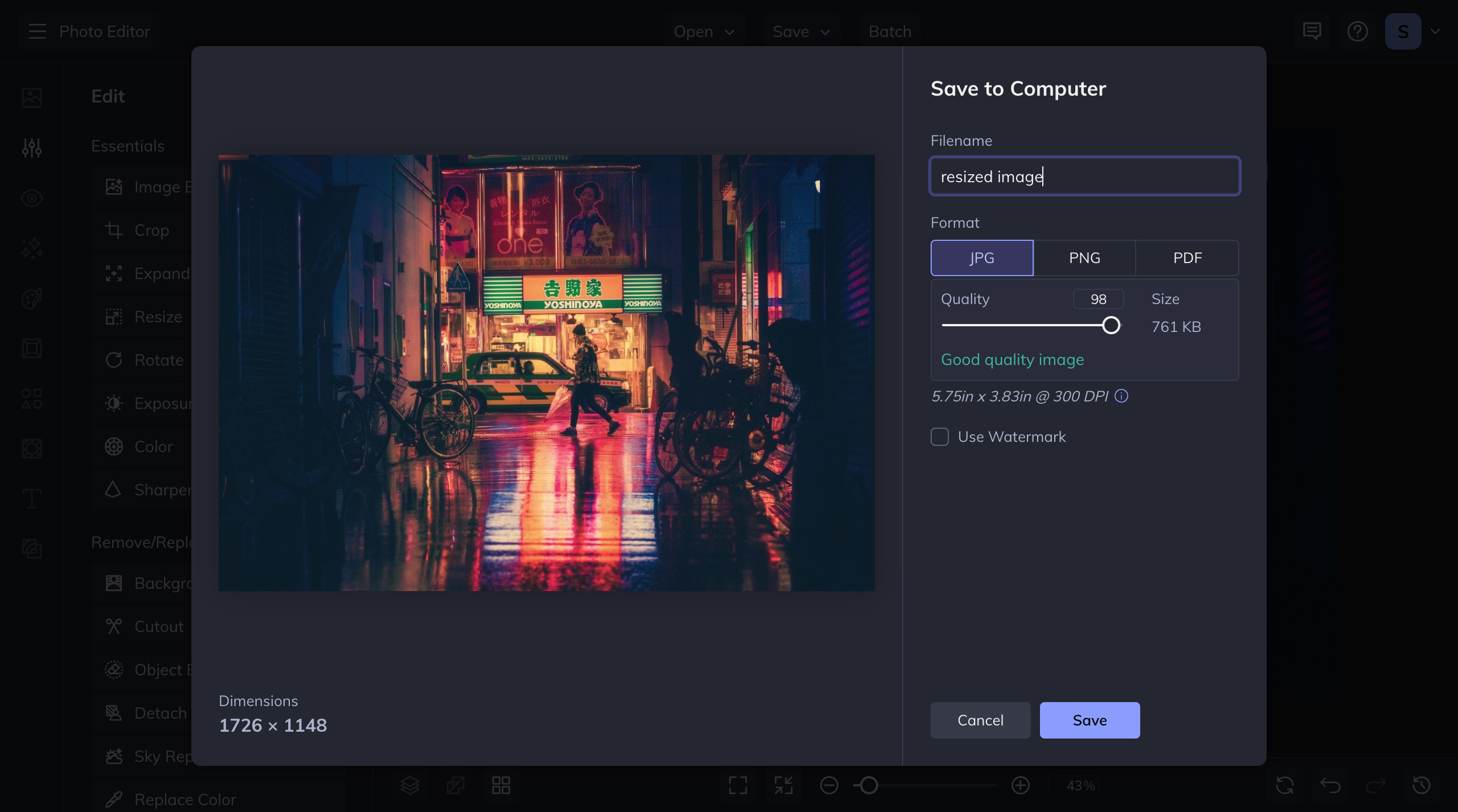
Task: Click the Save button in the dialog
Action: click(1090, 720)
